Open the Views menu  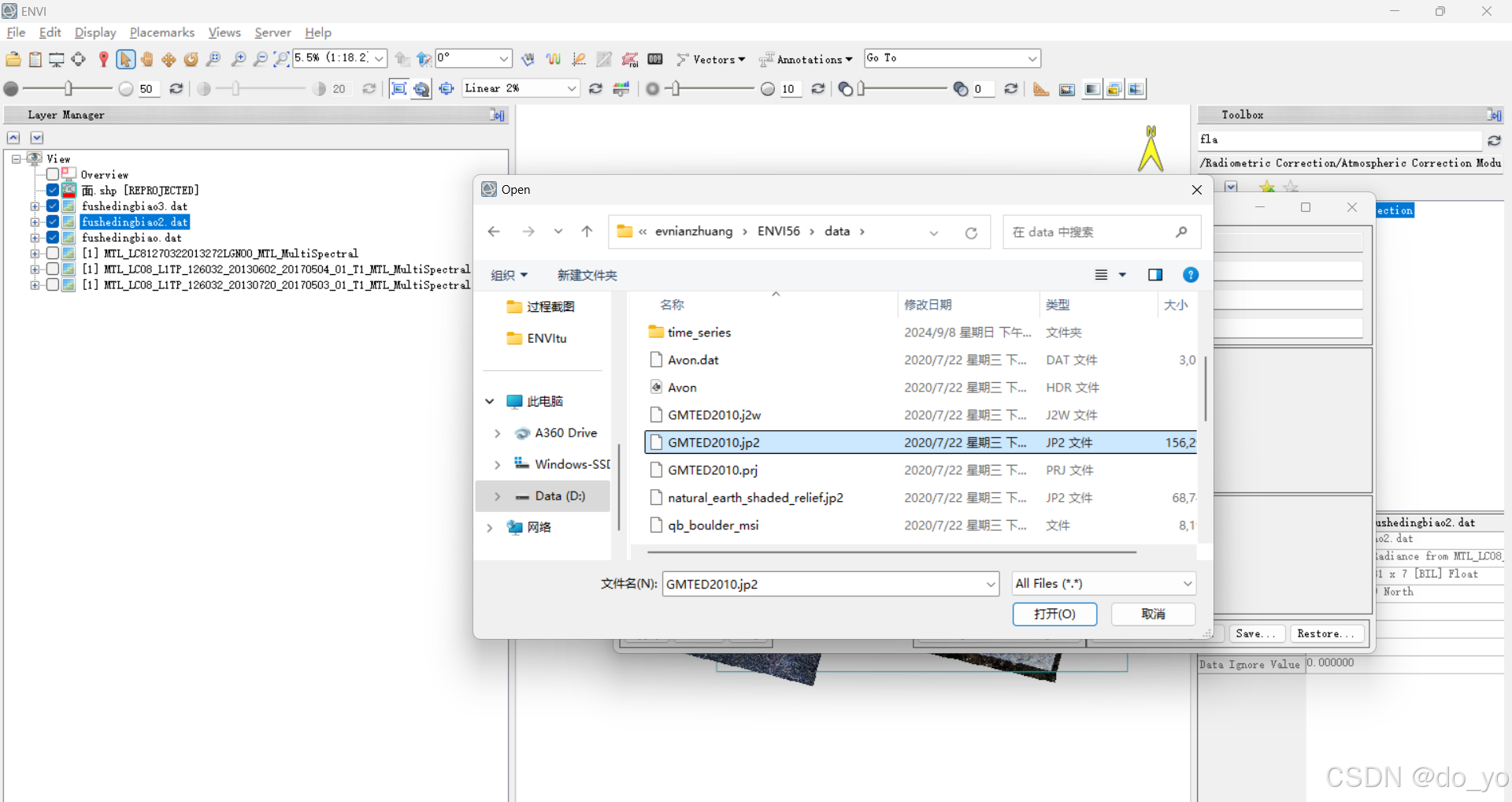pyautogui.click(x=224, y=32)
